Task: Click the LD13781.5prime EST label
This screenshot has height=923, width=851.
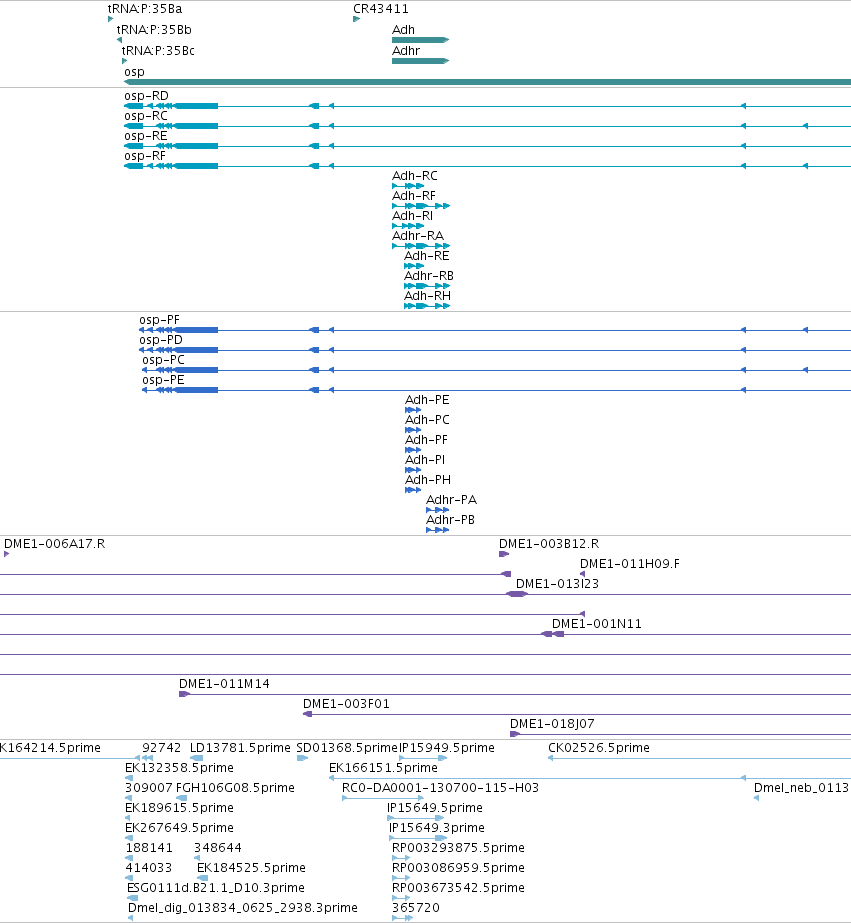Action: click(x=240, y=748)
